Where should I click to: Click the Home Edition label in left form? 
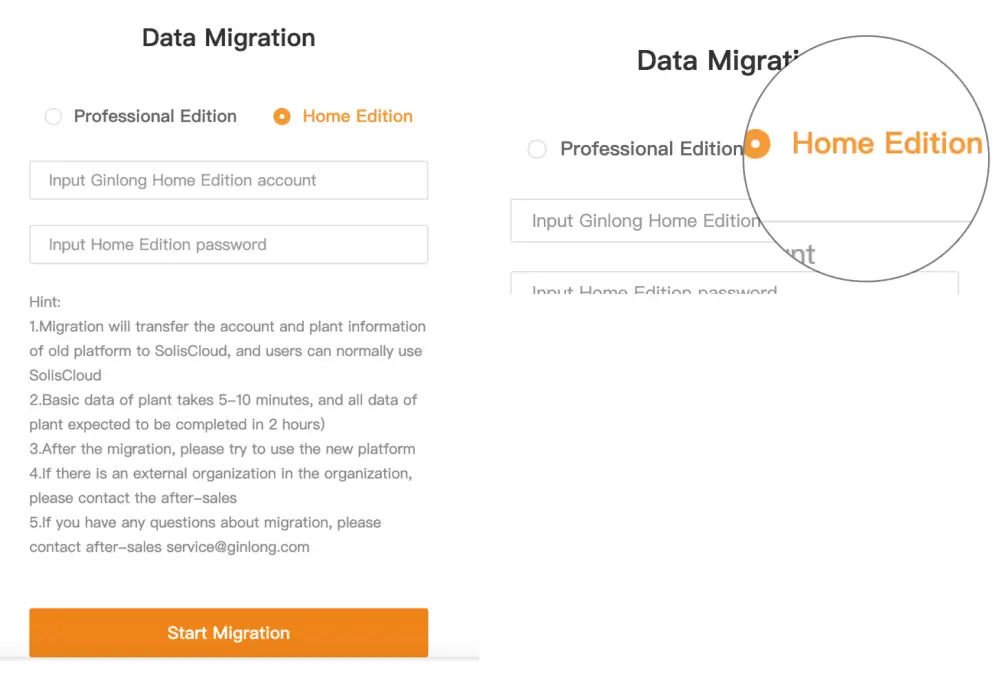point(357,117)
